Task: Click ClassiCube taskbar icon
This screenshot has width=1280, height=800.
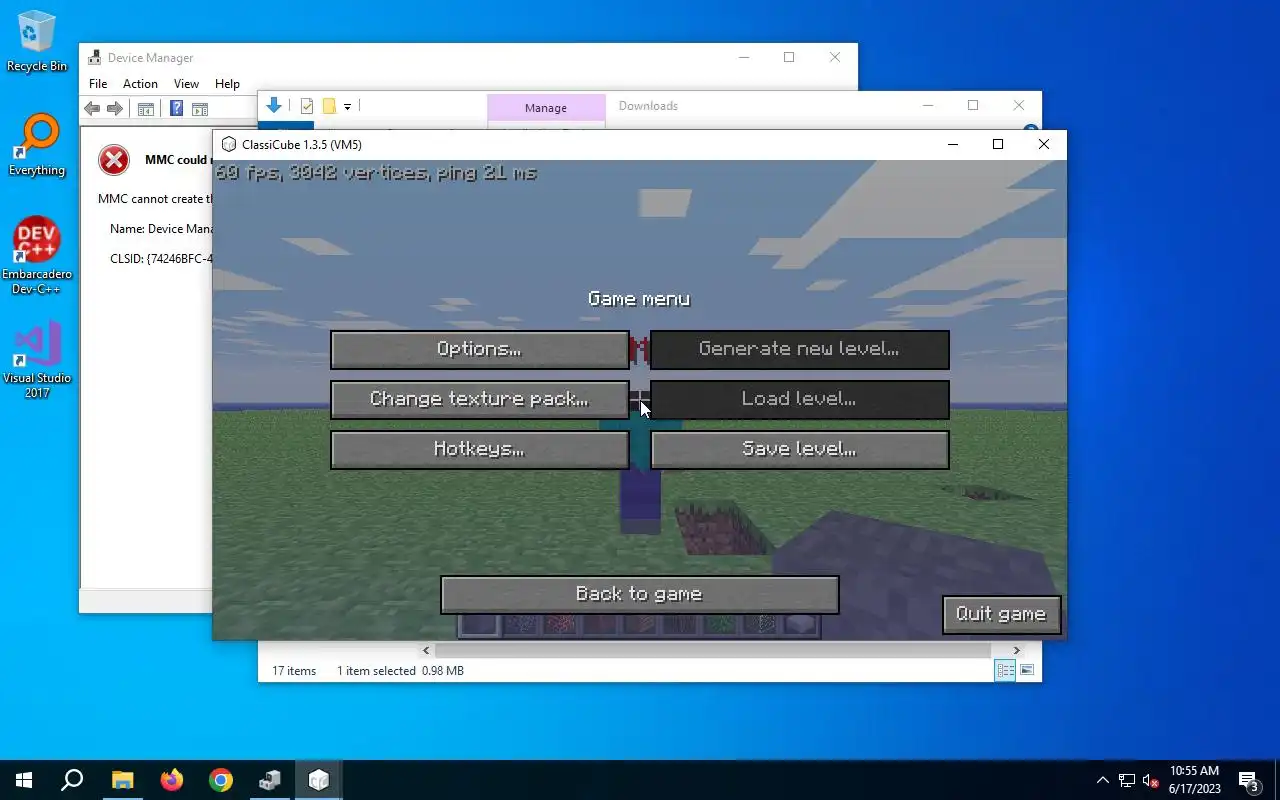Action: 319,780
